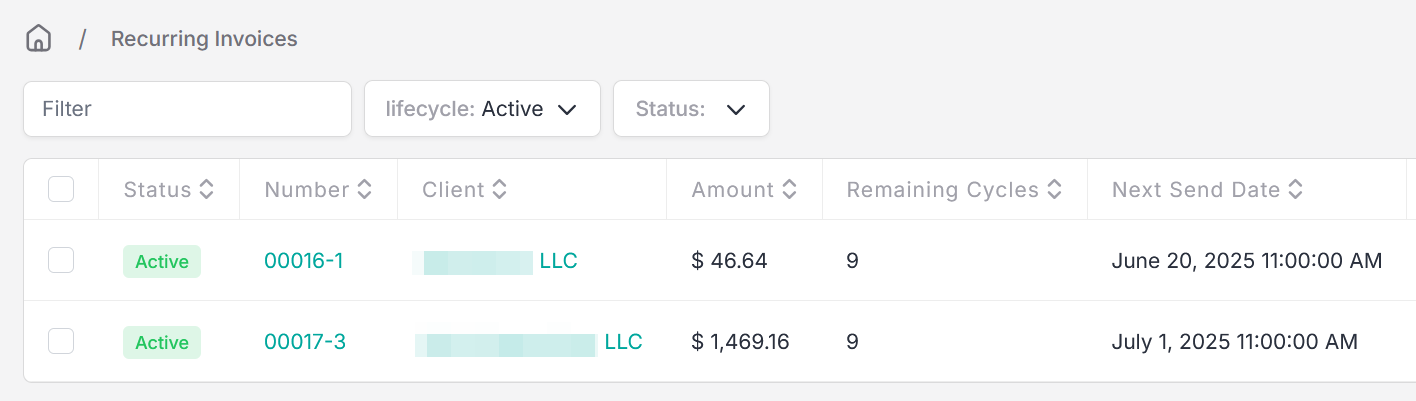
Task: Go to the home icon in the breadcrumb
Action: [x=38, y=39]
